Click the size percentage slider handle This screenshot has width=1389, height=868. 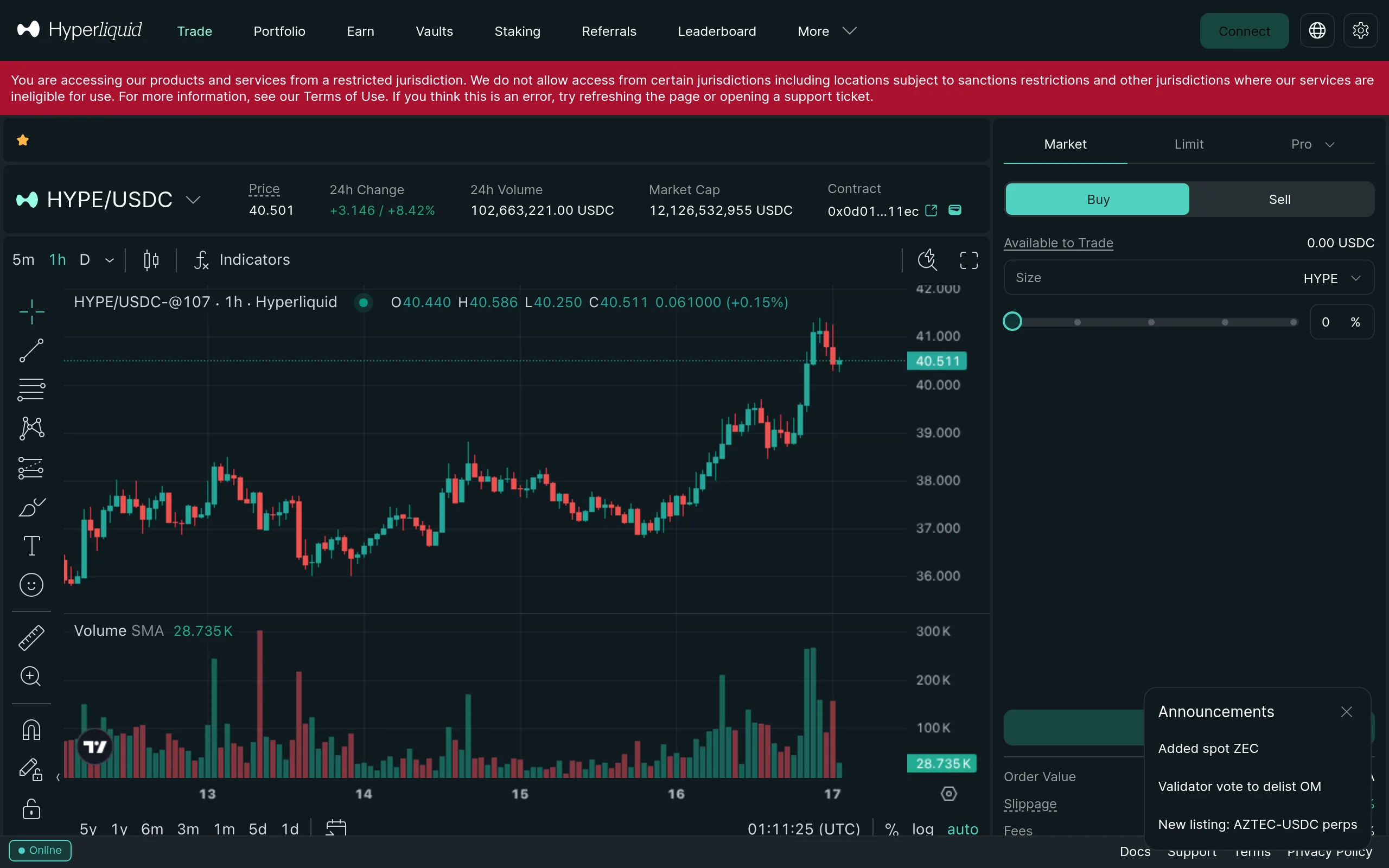pyautogui.click(x=1012, y=322)
